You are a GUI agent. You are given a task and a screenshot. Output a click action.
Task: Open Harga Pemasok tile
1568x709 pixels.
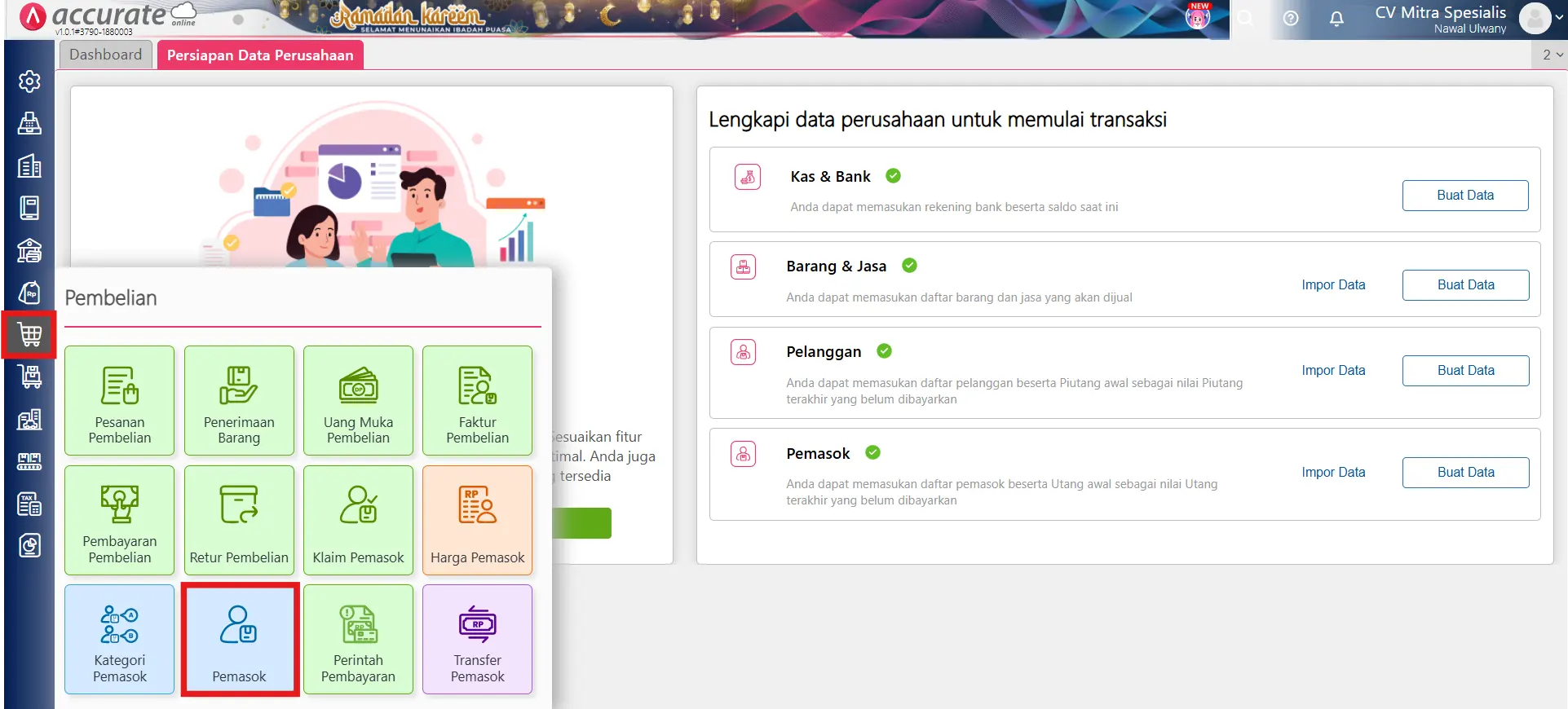click(x=478, y=520)
